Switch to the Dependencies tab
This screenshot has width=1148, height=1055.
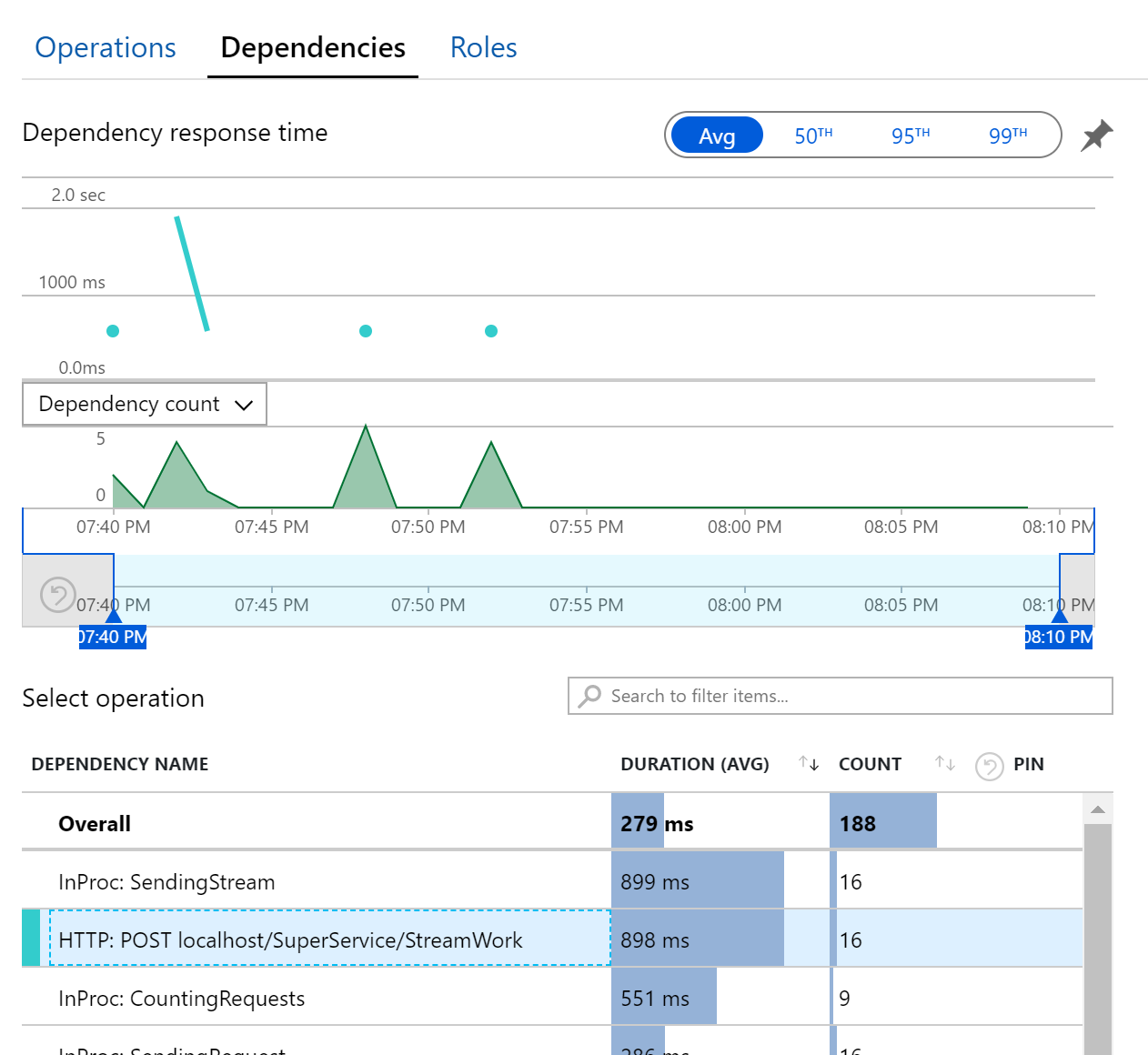pos(313,47)
